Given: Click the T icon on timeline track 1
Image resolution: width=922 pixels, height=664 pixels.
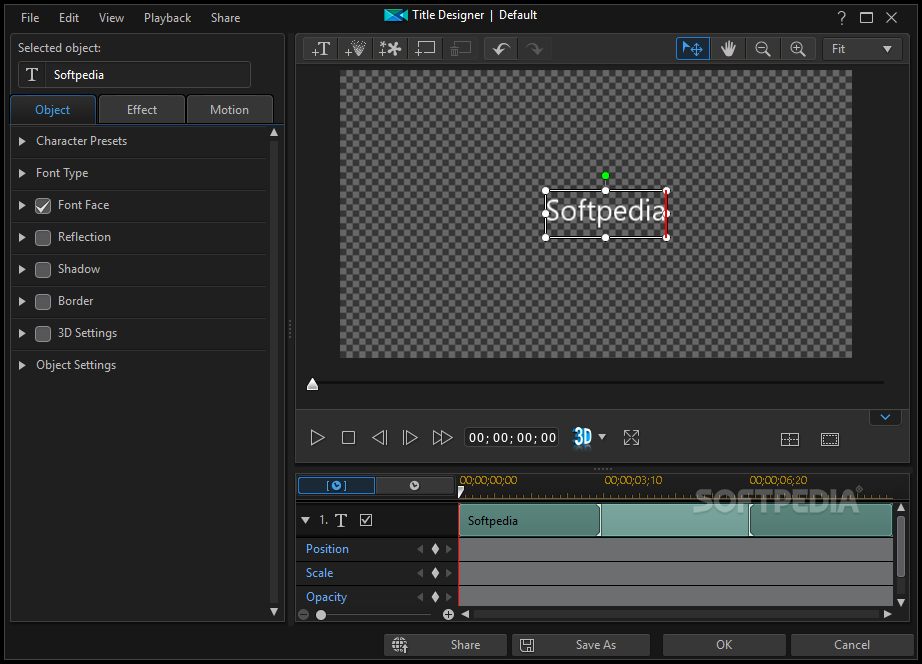Looking at the screenshot, I should pos(341,520).
